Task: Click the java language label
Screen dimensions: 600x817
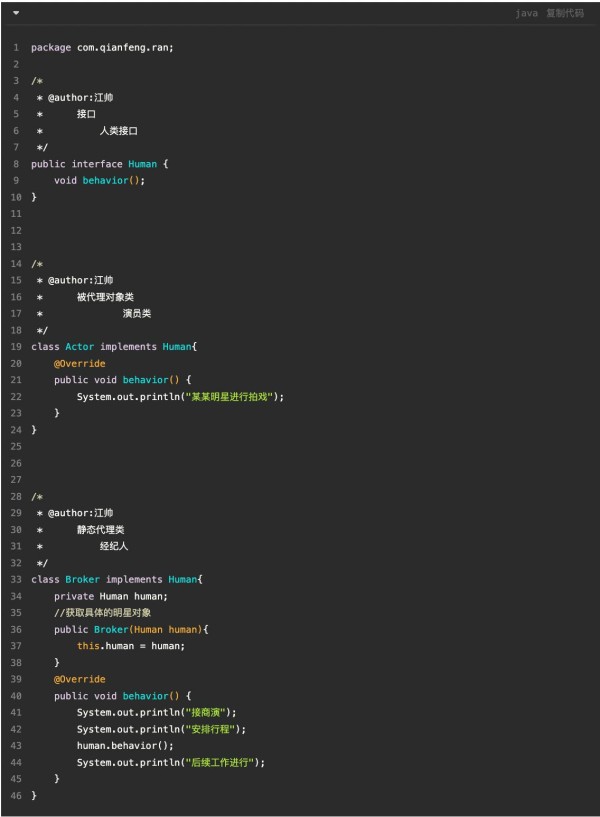Action: click(527, 13)
